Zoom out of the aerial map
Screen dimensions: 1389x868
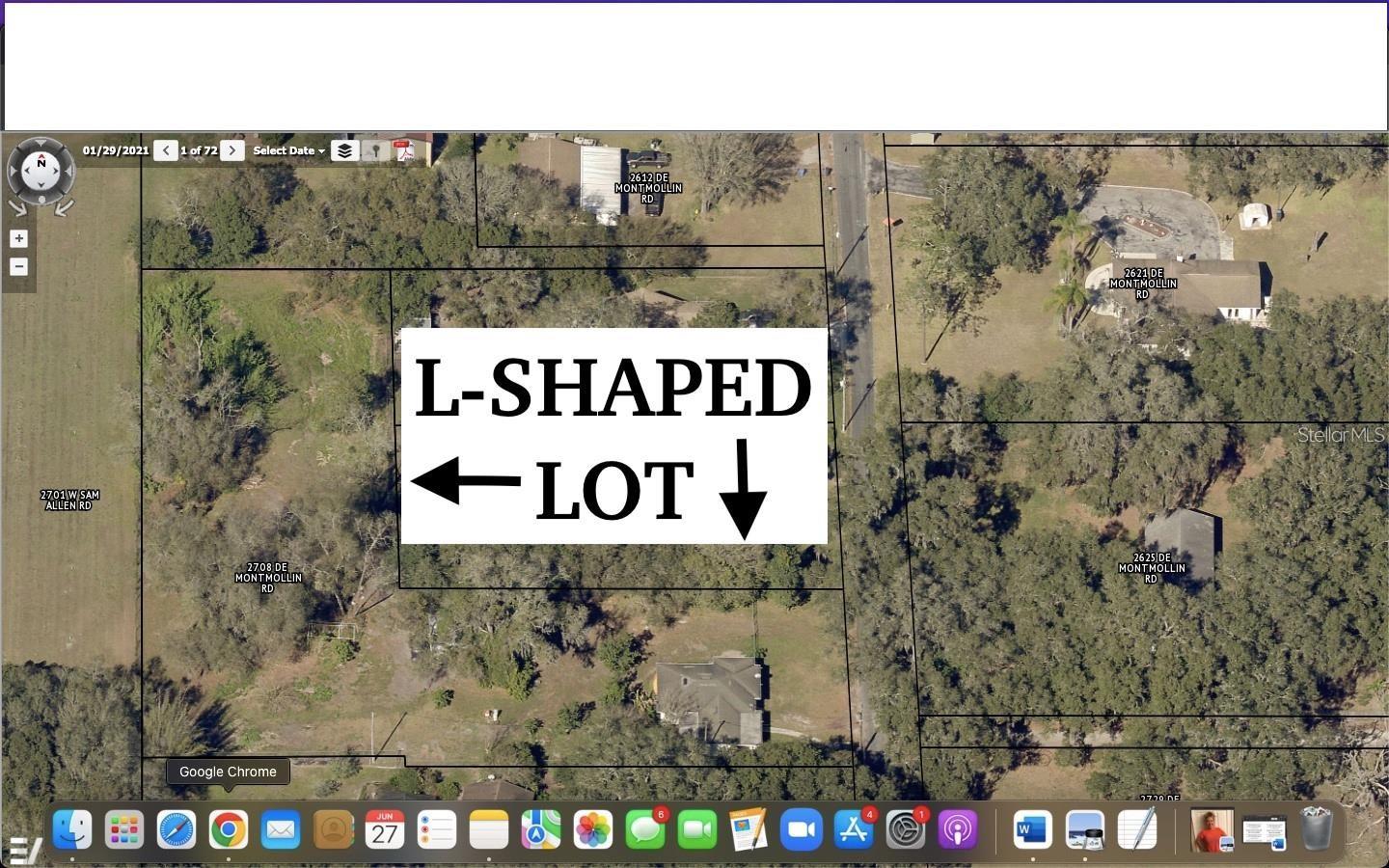18,267
